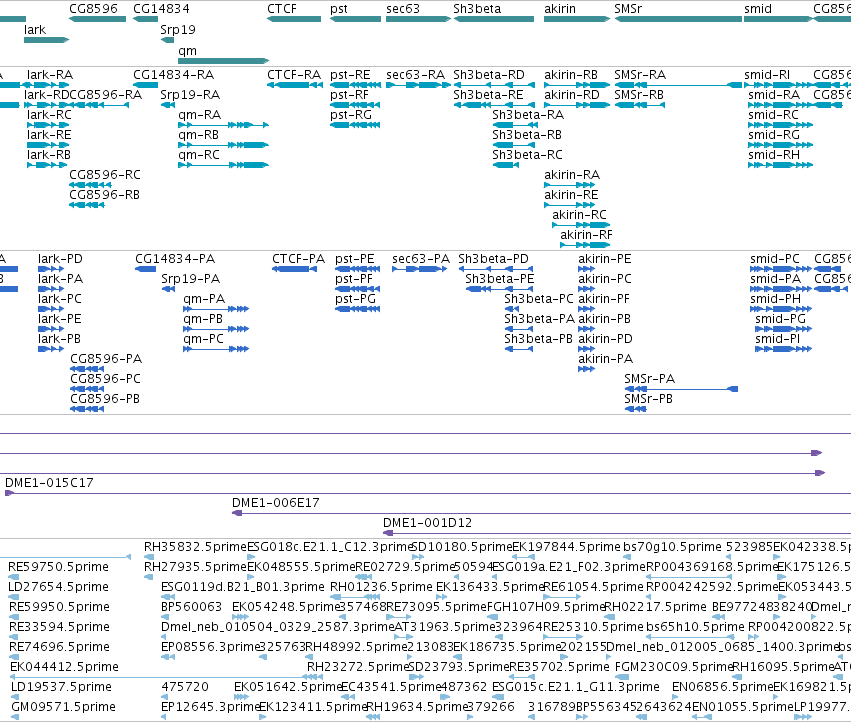Open the Srp19 gene label
Viewport: 851px width, 722px height.
coord(177,30)
